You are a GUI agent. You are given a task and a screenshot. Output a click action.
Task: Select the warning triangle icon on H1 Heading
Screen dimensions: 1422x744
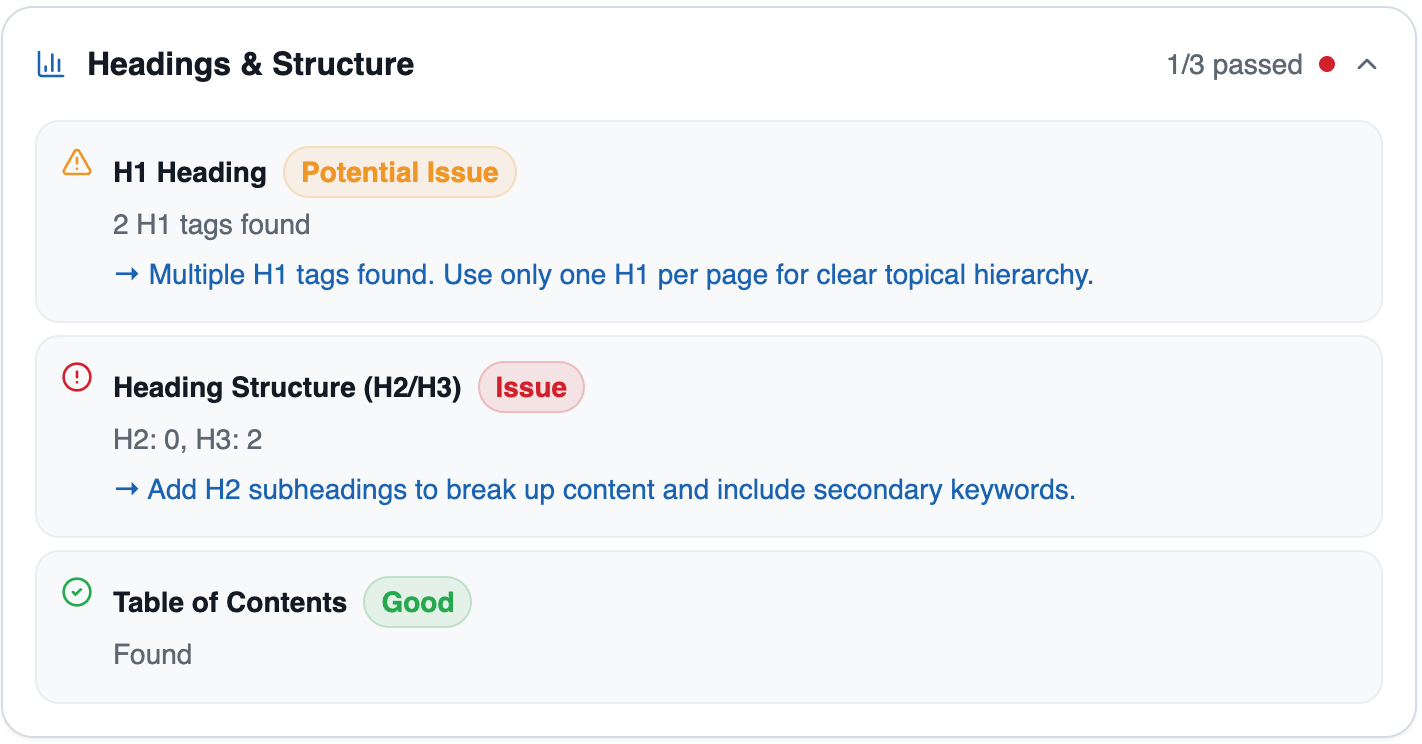coord(77,166)
